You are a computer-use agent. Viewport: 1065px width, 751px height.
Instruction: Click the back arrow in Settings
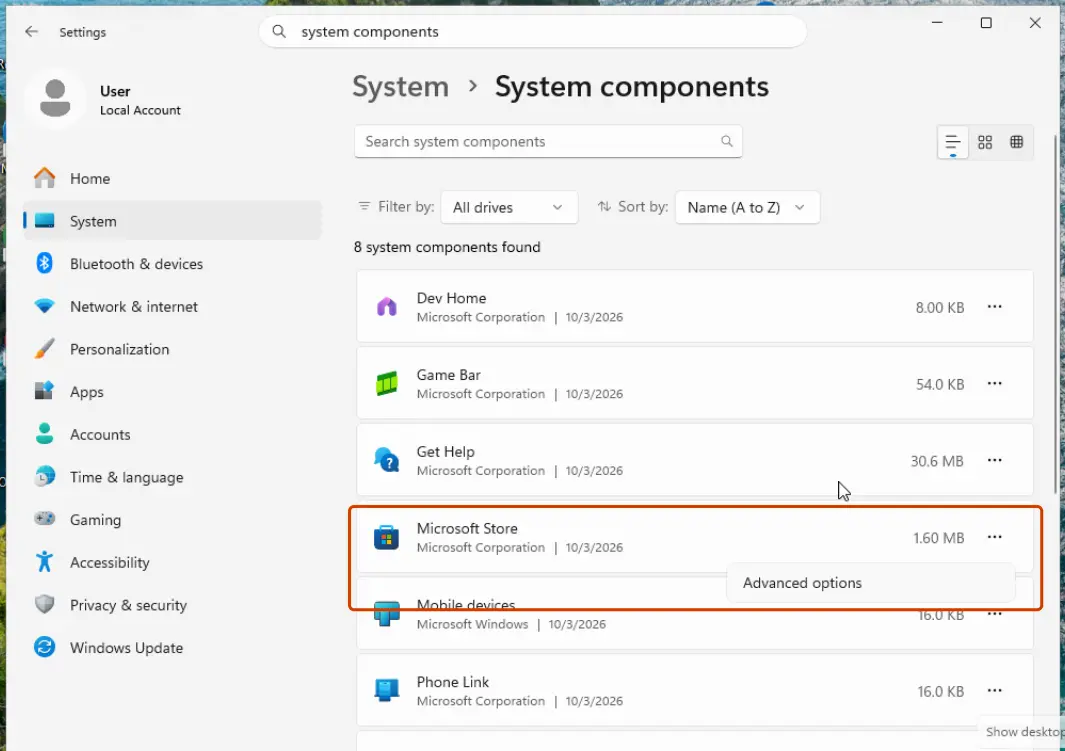coord(31,32)
